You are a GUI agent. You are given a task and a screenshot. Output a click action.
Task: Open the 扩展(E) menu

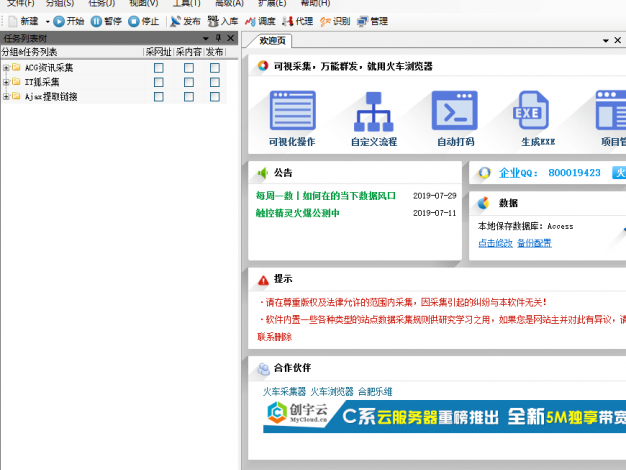(x=272, y=3)
